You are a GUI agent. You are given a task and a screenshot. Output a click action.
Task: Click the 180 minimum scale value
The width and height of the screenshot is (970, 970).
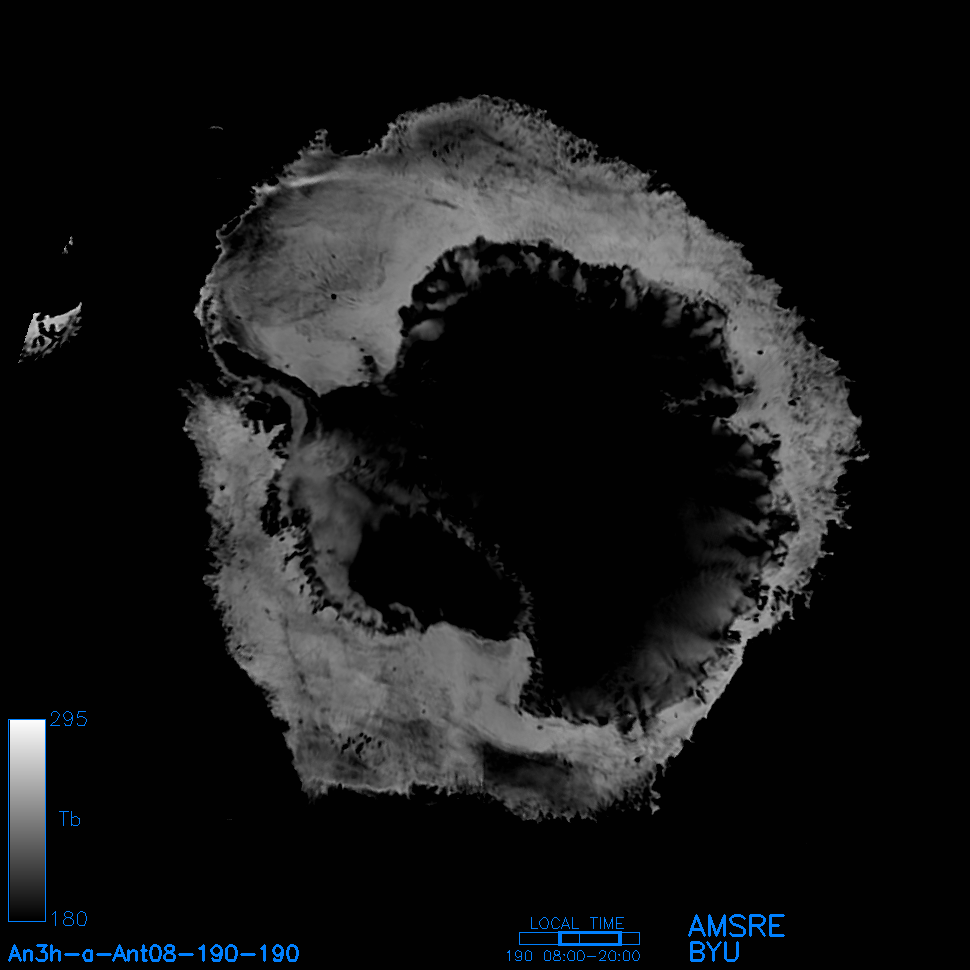[69, 919]
